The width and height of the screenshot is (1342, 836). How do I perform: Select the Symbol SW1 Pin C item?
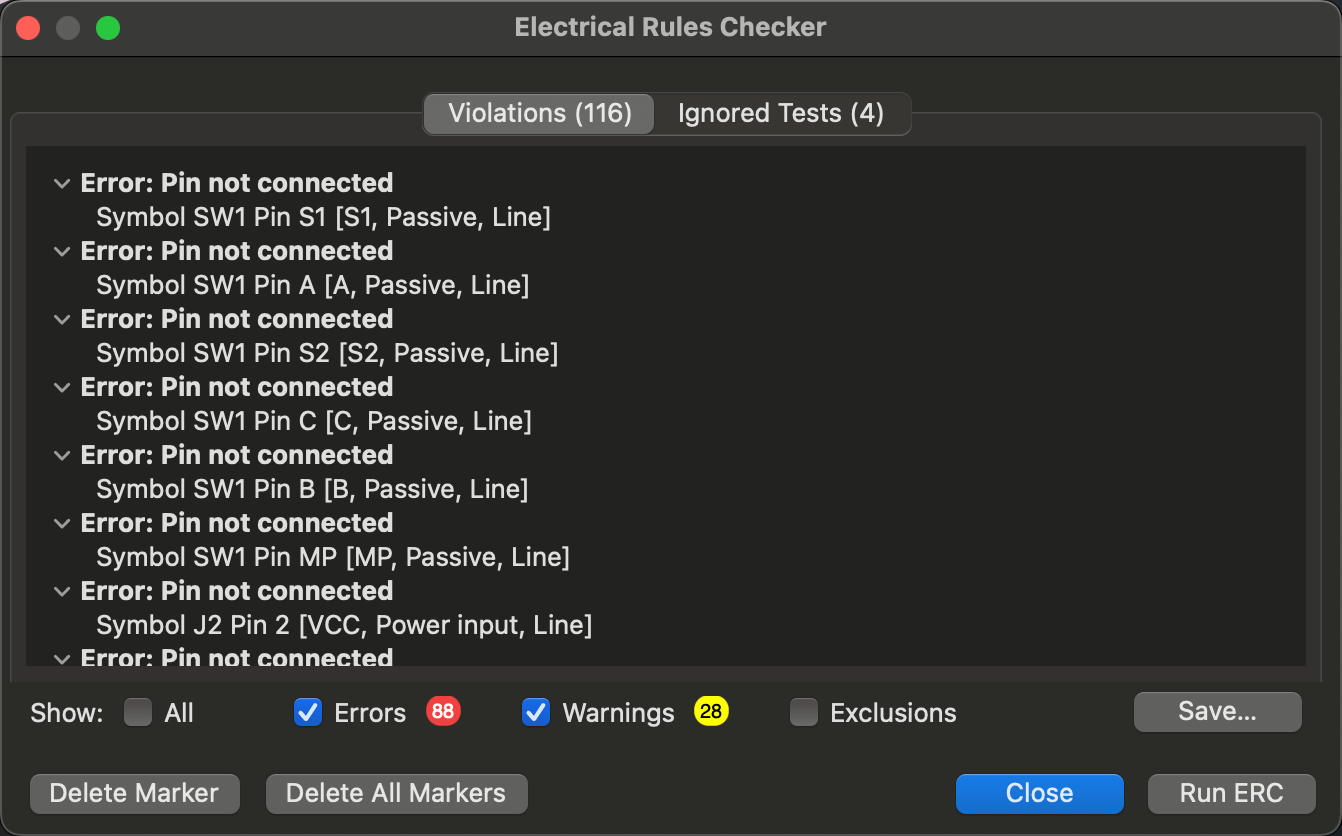(314, 421)
